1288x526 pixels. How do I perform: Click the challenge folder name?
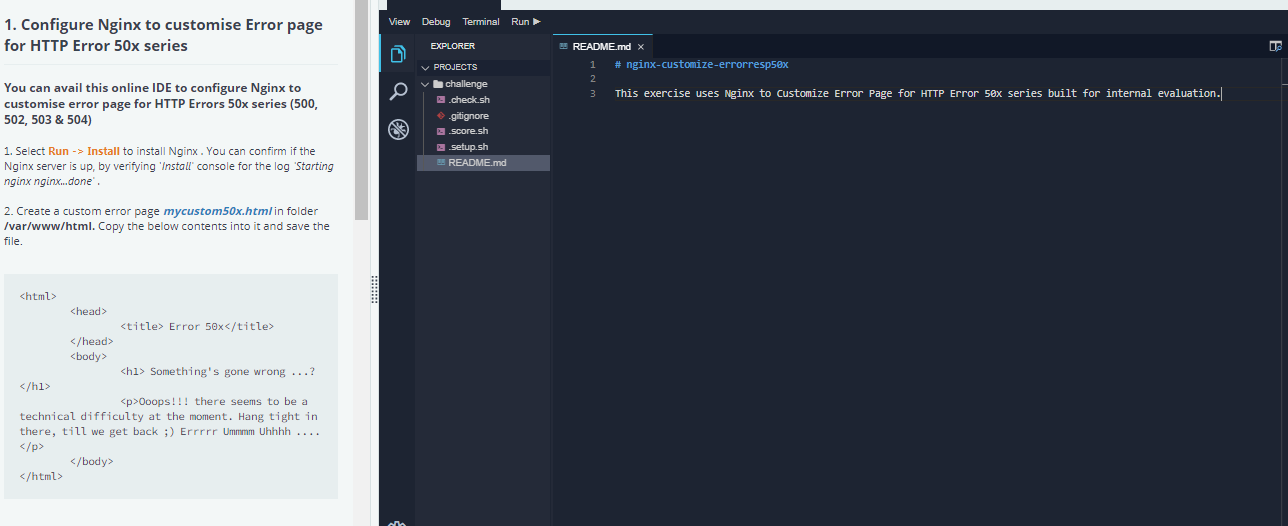[x=466, y=84]
